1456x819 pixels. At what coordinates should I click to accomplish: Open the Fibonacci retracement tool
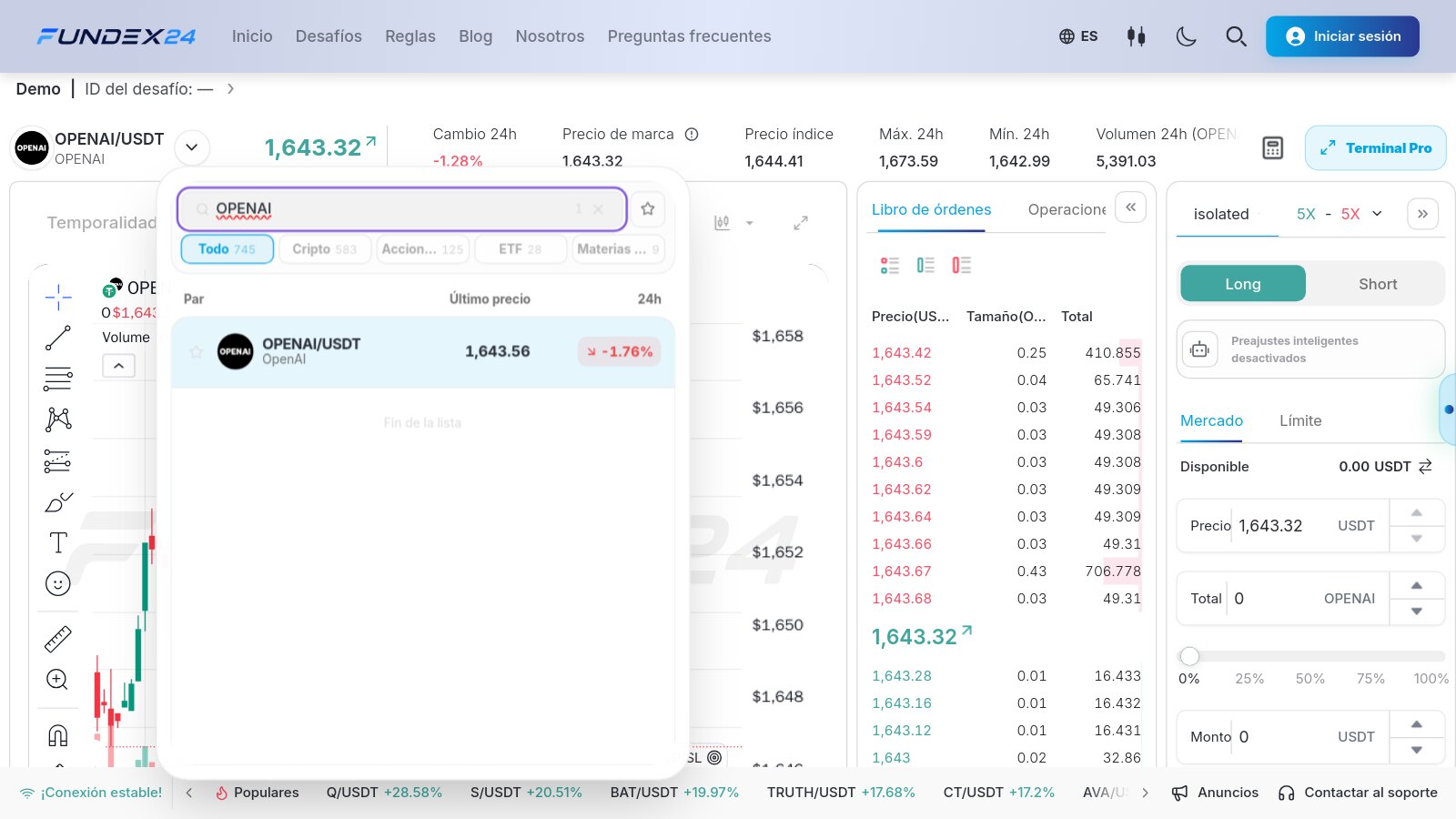click(58, 379)
